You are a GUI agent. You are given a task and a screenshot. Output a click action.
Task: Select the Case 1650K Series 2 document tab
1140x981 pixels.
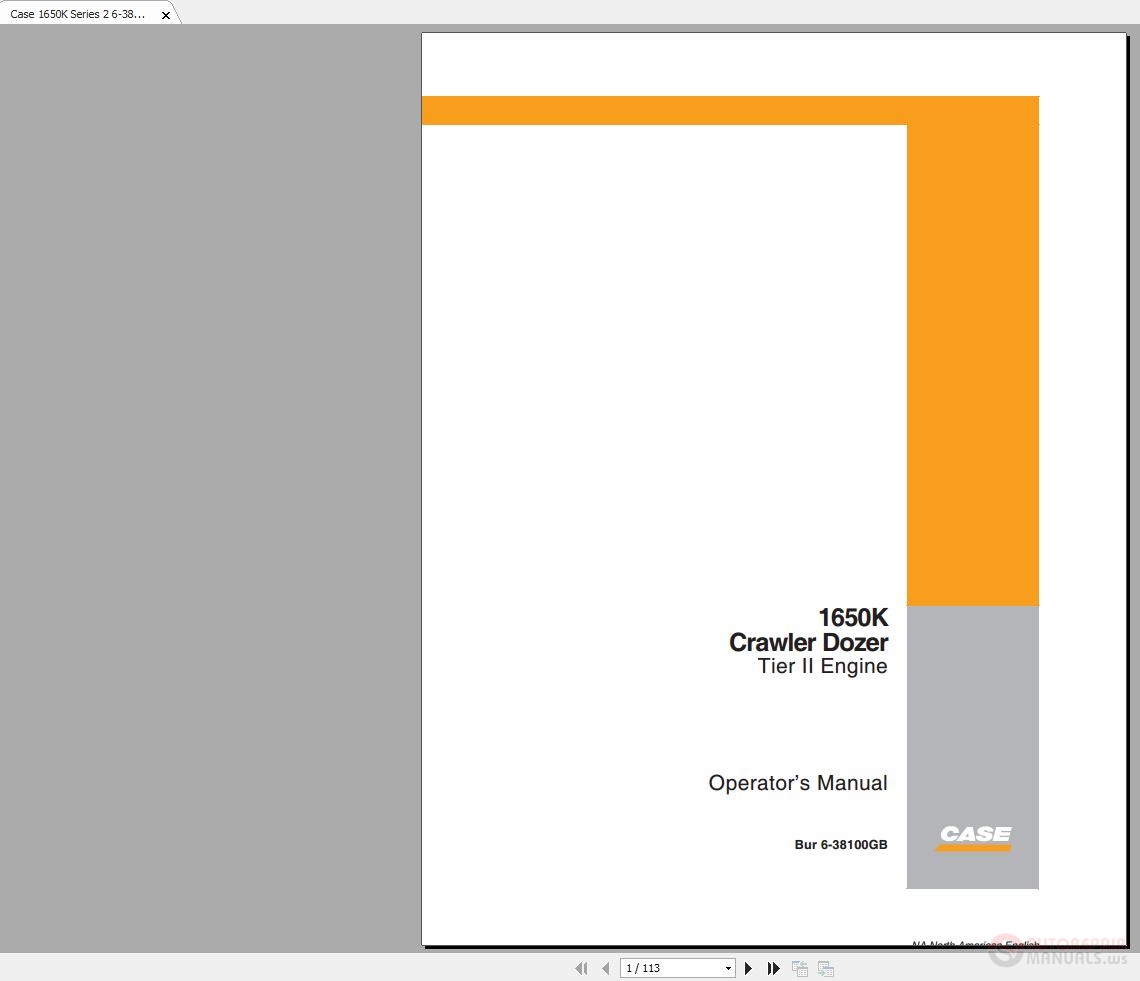pyautogui.click(x=78, y=14)
